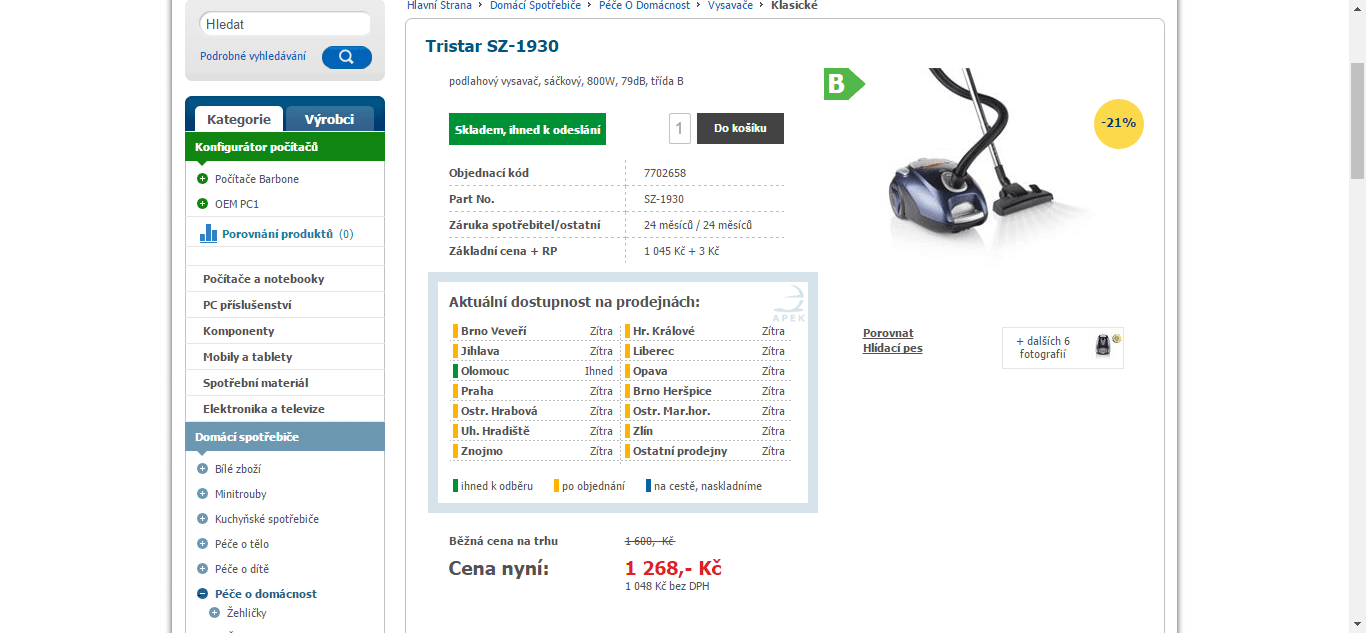Click the energy class B label icon
This screenshot has width=1366, height=633.
click(843, 84)
